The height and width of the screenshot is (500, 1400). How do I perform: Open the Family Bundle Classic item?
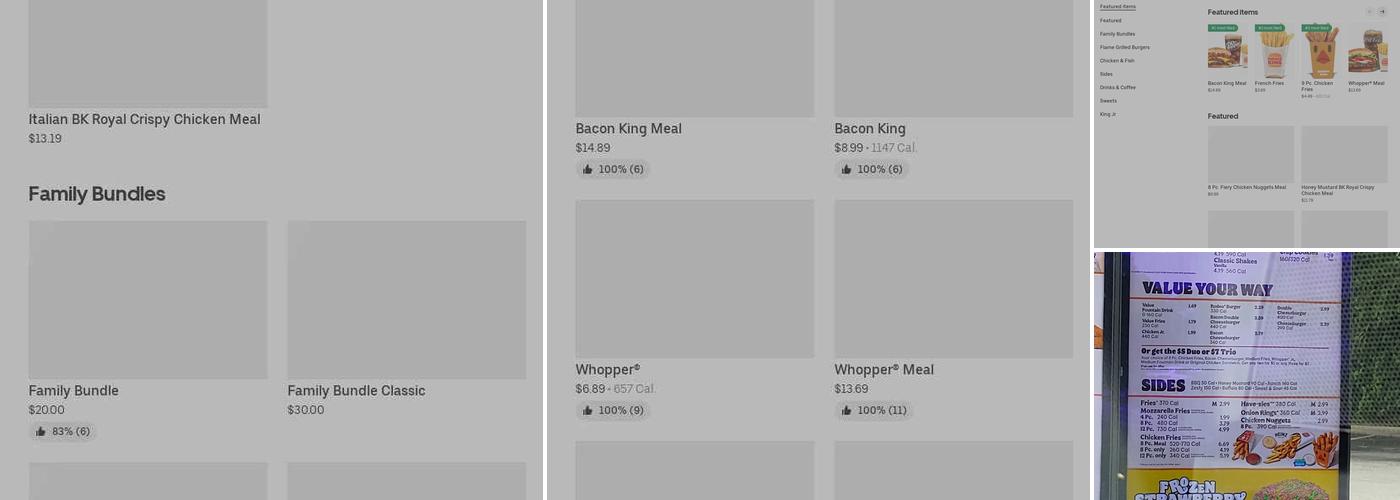356,391
